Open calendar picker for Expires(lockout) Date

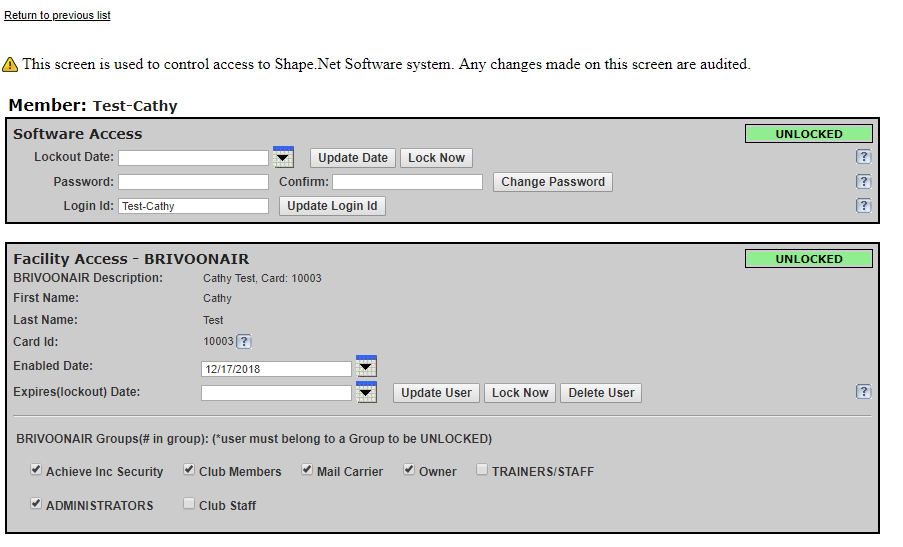pyautogui.click(x=366, y=392)
